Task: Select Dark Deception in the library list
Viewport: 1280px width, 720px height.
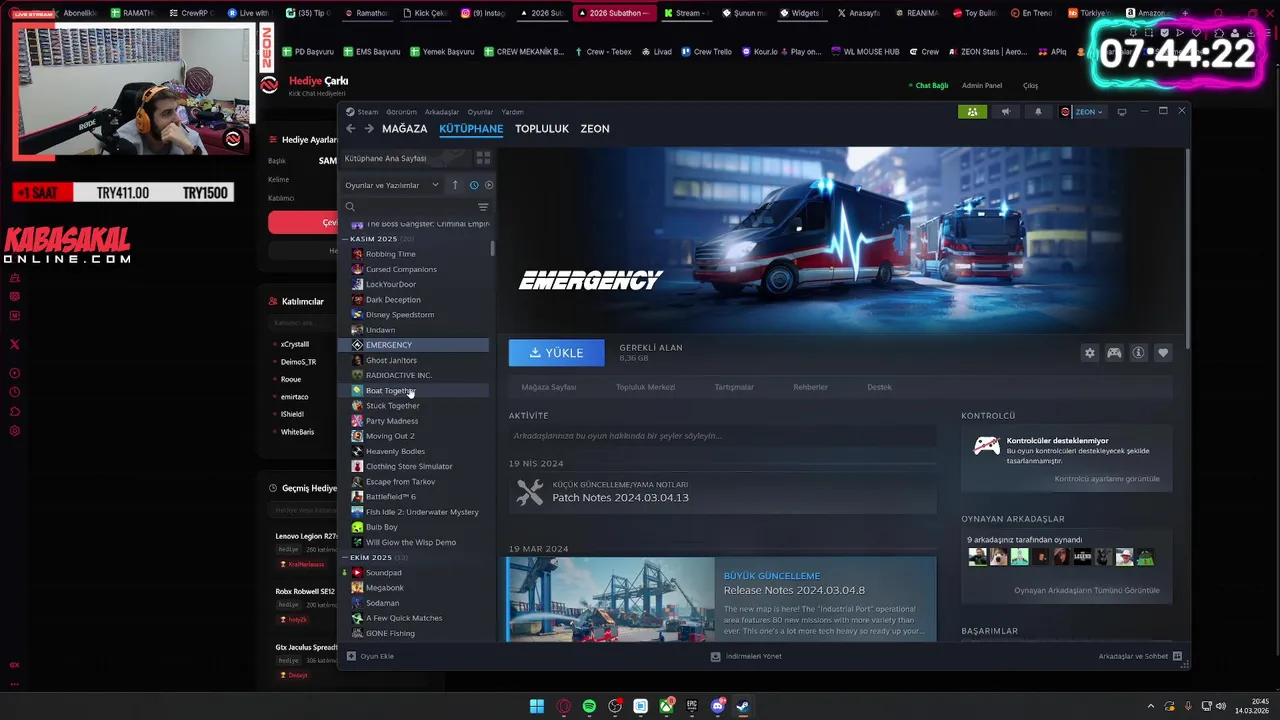Action: (x=393, y=300)
